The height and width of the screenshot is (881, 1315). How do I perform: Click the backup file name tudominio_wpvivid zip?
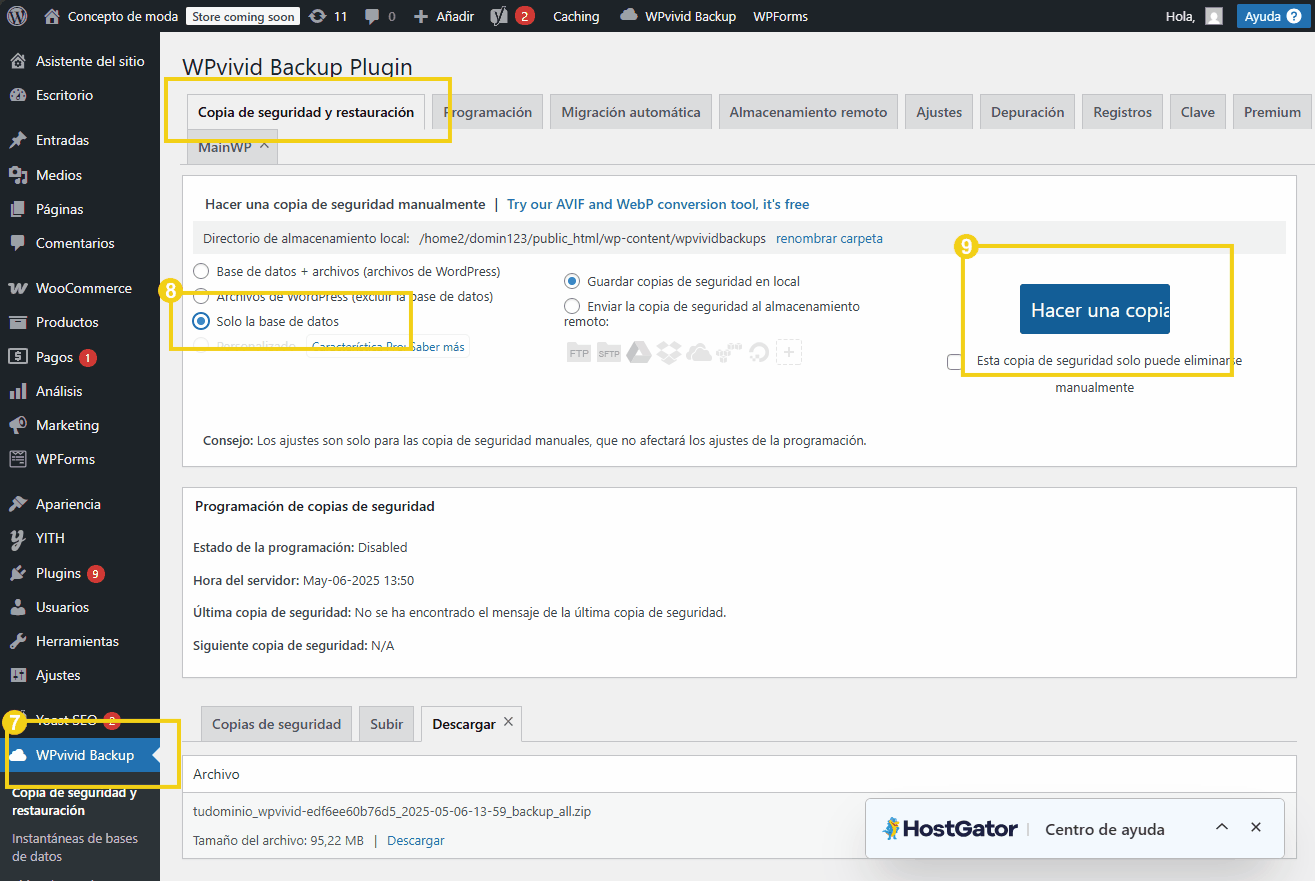click(x=392, y=811)
